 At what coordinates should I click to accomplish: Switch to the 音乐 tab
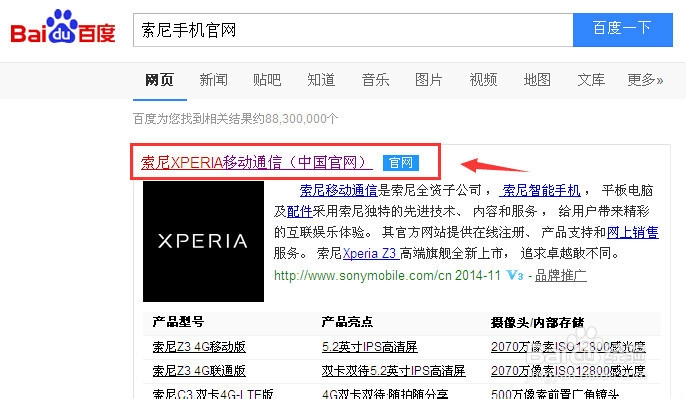(x=375, y=80)
